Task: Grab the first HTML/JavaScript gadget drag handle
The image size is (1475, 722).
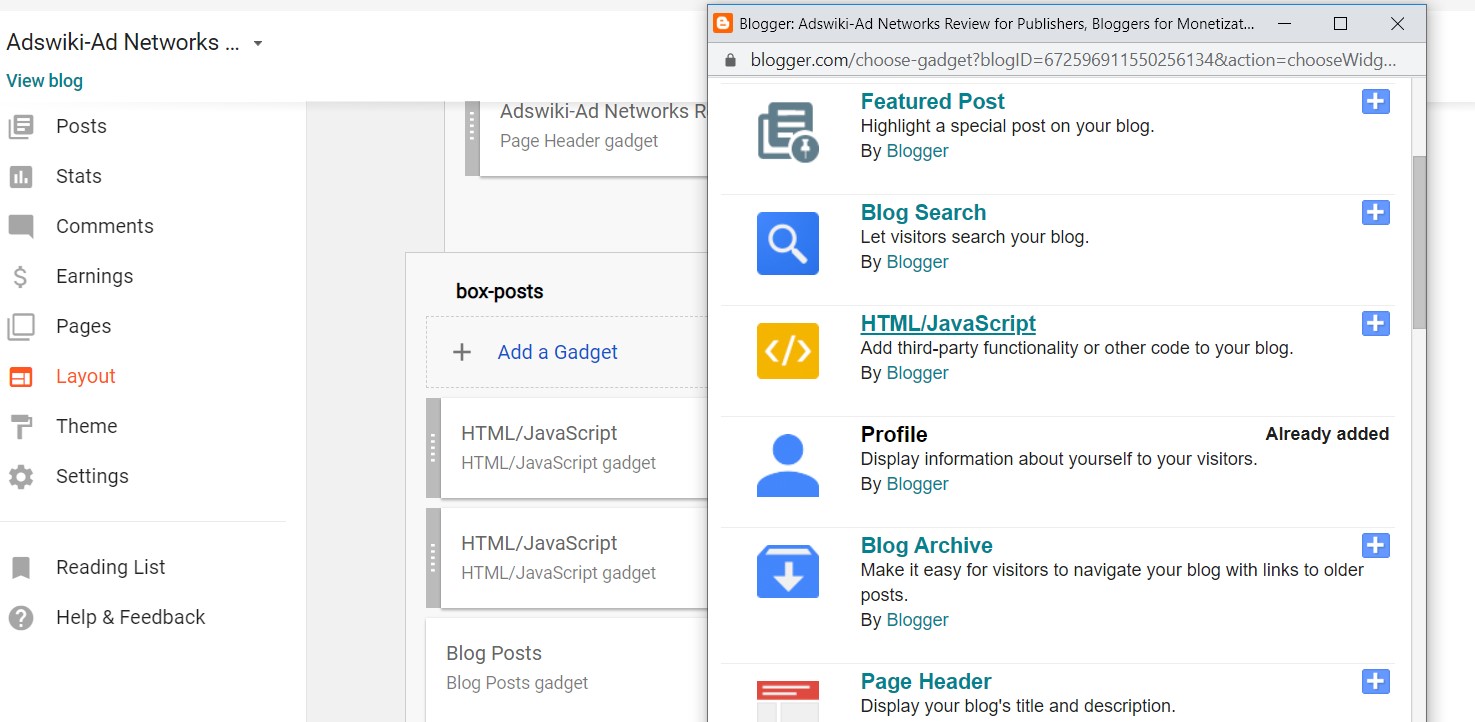Action: [433, 447]
